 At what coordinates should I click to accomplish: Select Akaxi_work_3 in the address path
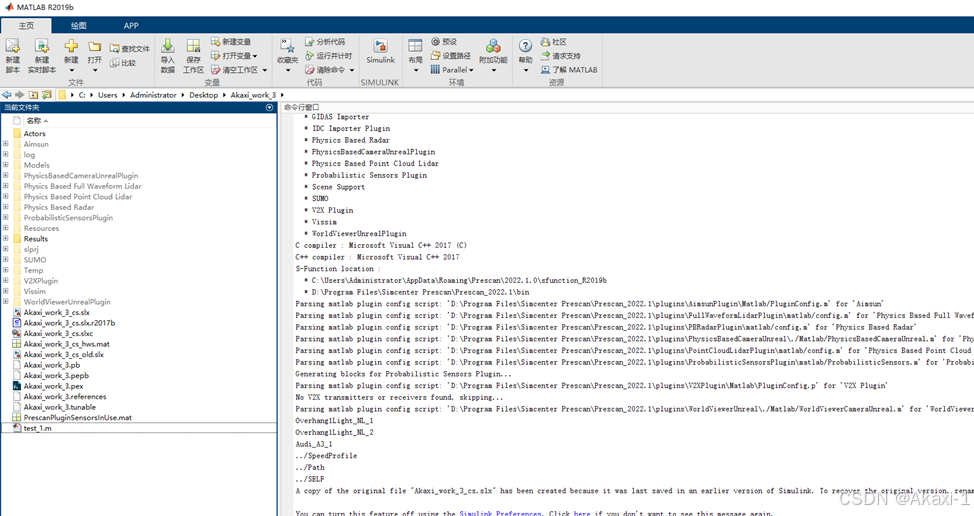tap(253, 95)
